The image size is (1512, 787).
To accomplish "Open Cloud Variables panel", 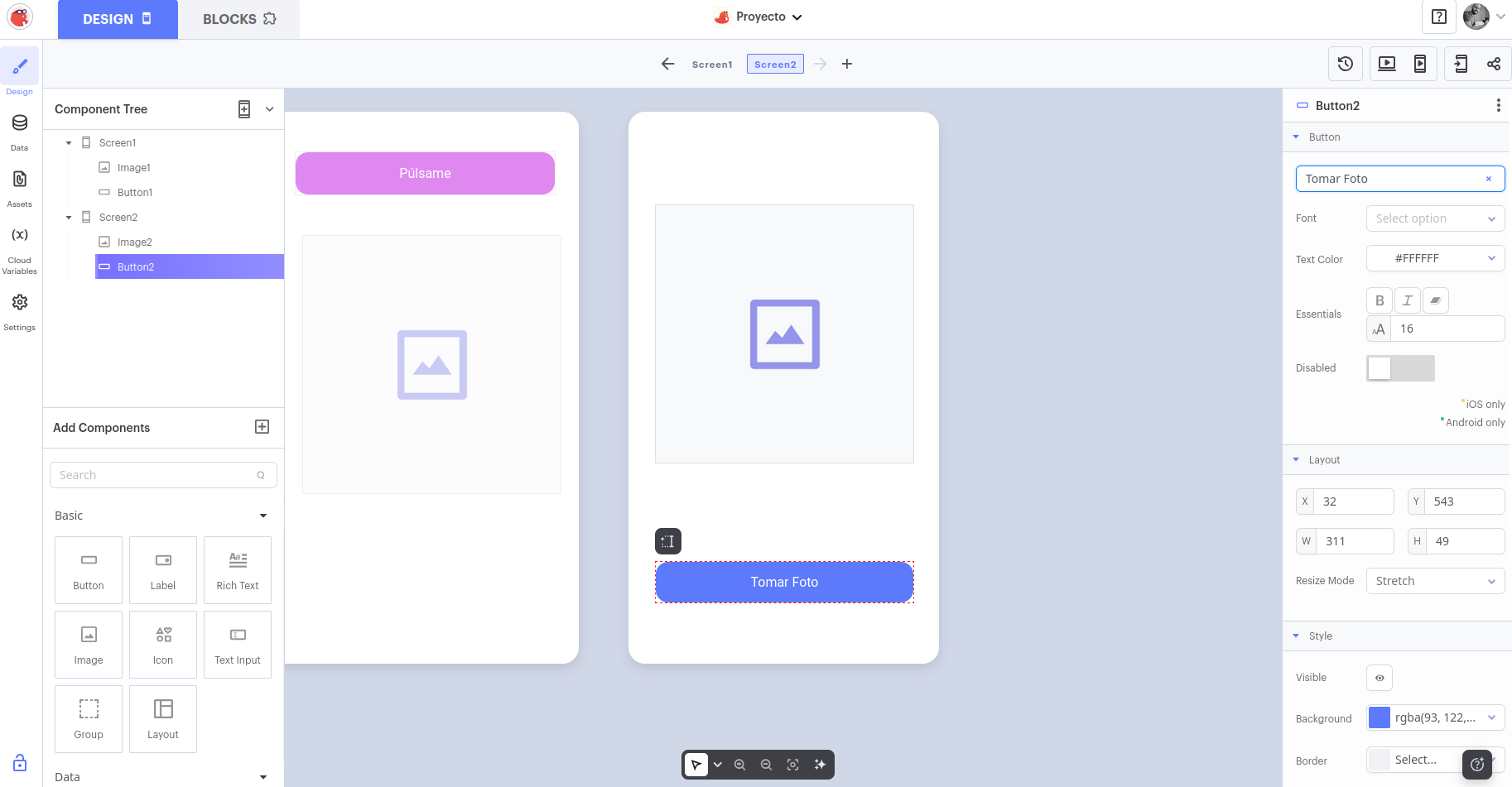I will pyautogui.click(x=20, y=245).
